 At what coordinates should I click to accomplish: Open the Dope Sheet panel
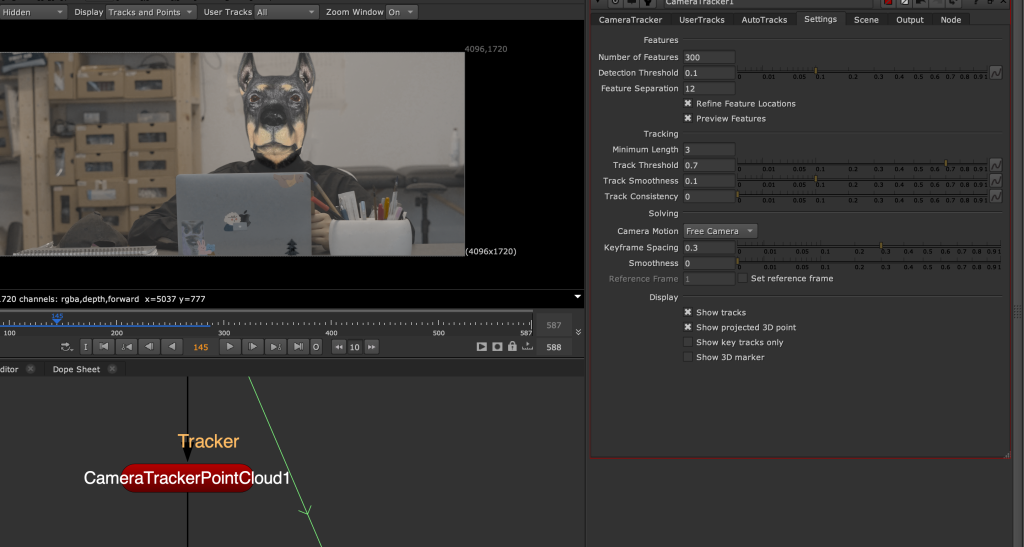coord(76,369)
